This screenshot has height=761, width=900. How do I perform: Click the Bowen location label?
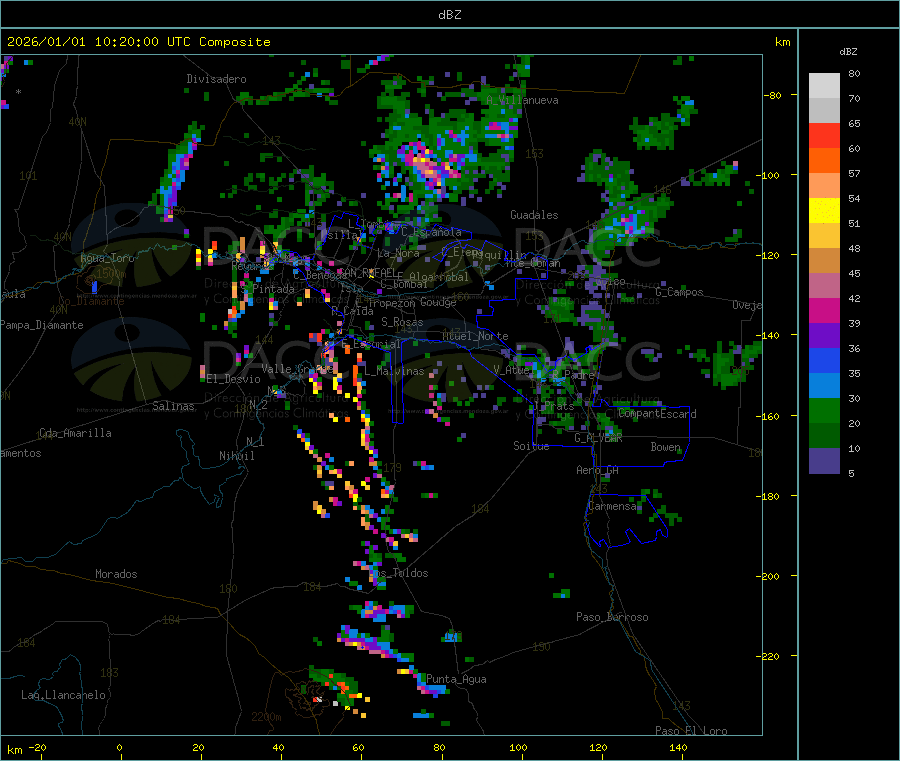[665, 447]
